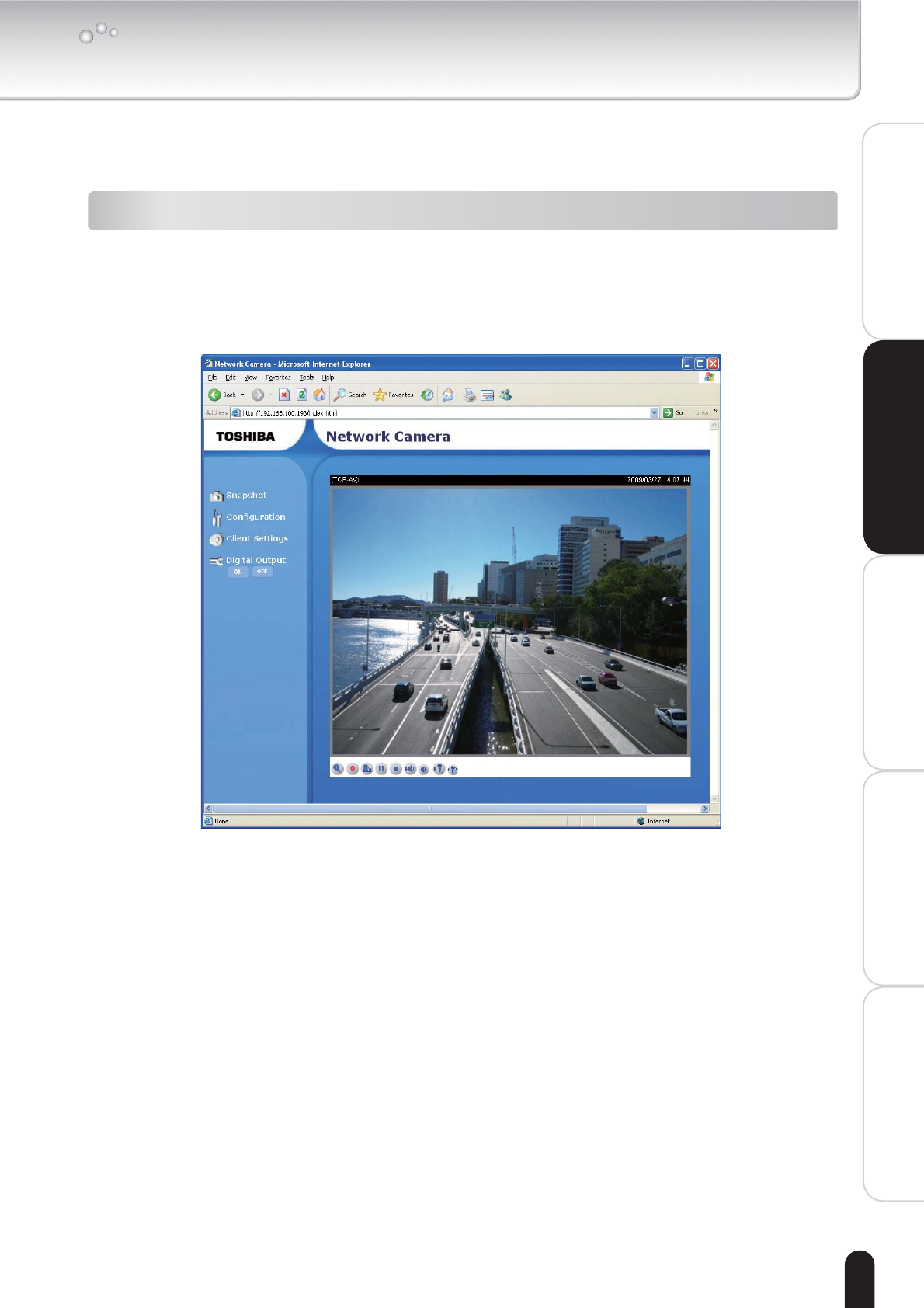Click the live video view
The image size is (924, 1308).
click(510, 621)
